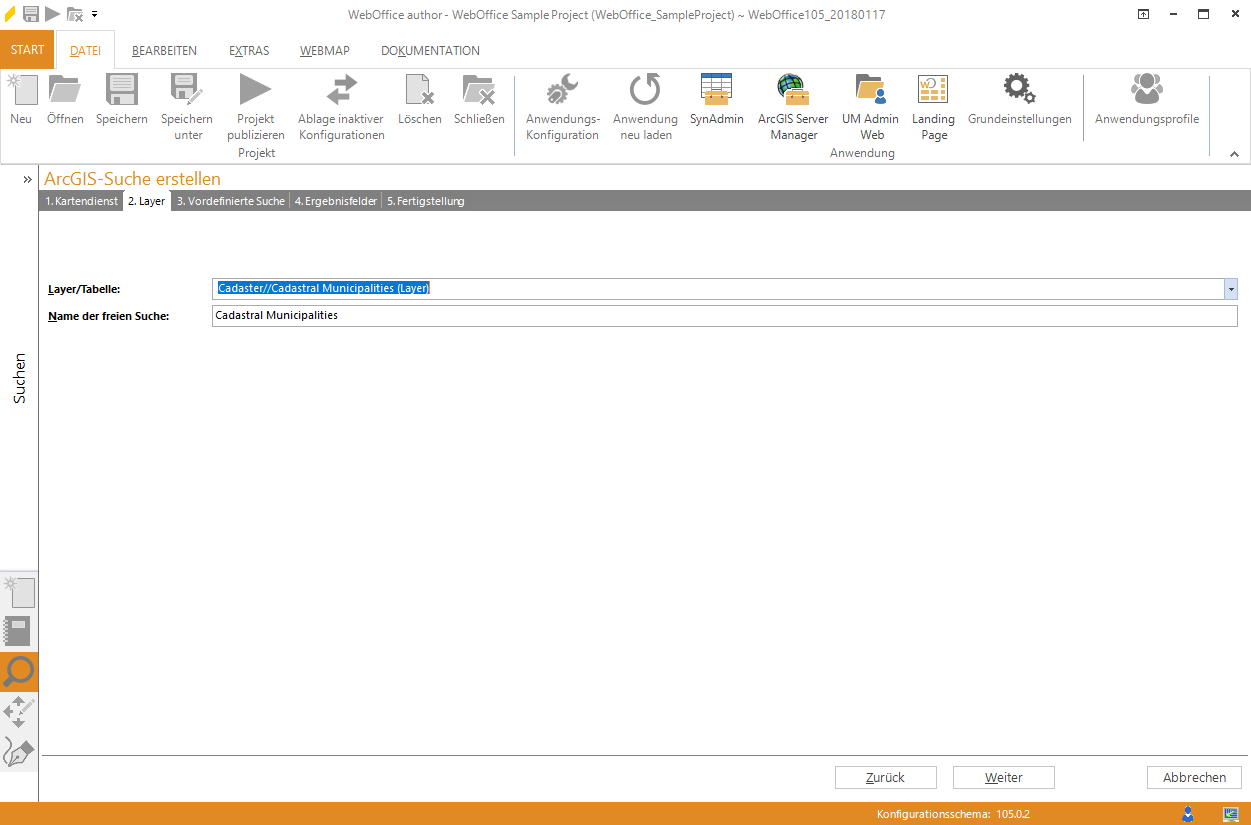This screenshot has height=825, width=1251.
Task: Click Ablage inaktiver Konfigurationen icon
Action: pyautogui.click(x=341, y=92)
